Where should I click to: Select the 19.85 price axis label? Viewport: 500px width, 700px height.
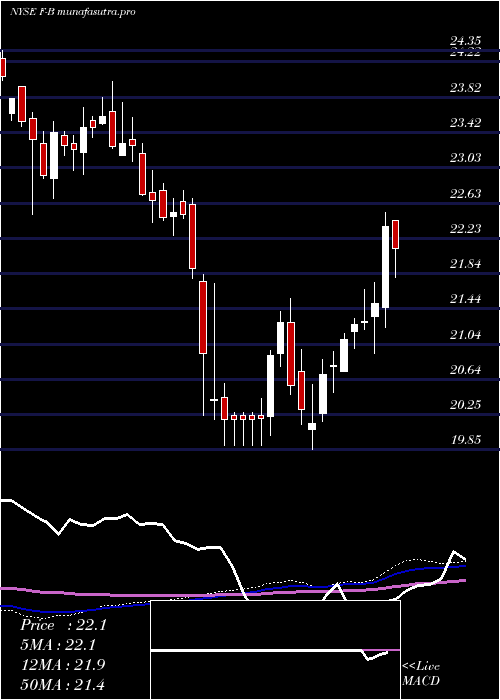(465, 440)
